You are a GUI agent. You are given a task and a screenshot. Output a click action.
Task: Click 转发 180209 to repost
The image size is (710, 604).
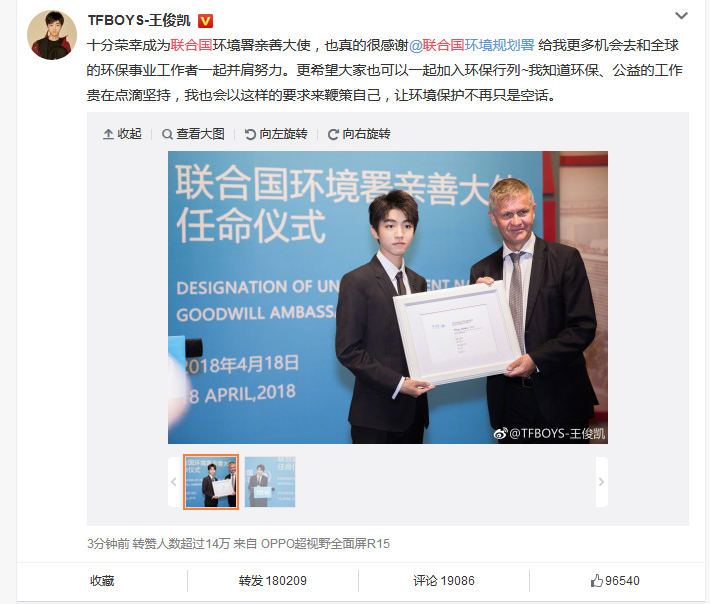tap(273, 581)
